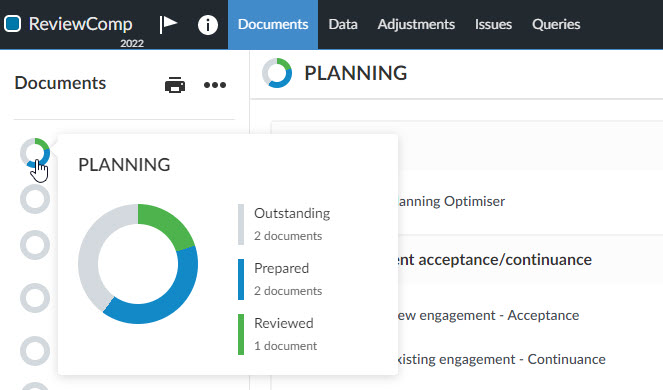This screenshot has height=390, width=663.
Task: Open the Issues tab
Action: 493,25
